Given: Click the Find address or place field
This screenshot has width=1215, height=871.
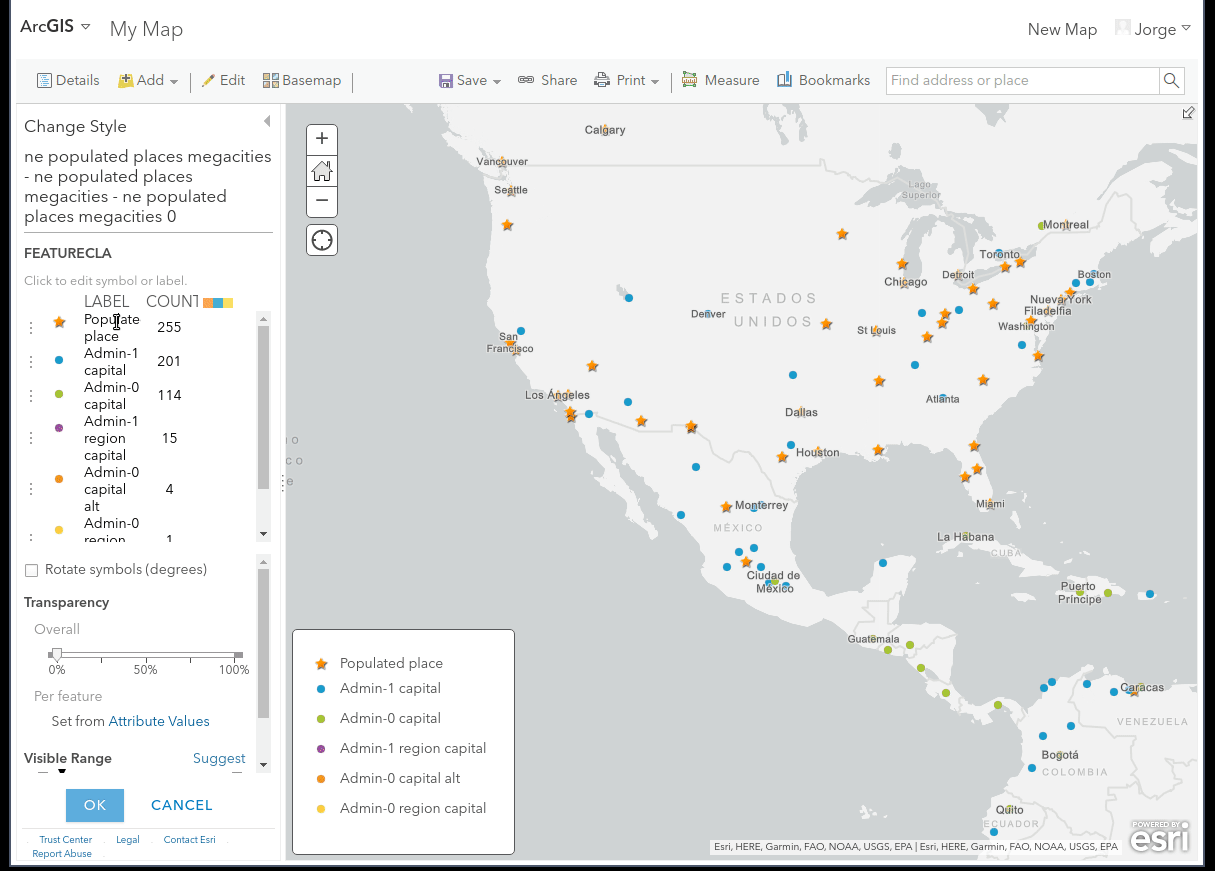Looking at the screenshot, I should coord(1023,81).
